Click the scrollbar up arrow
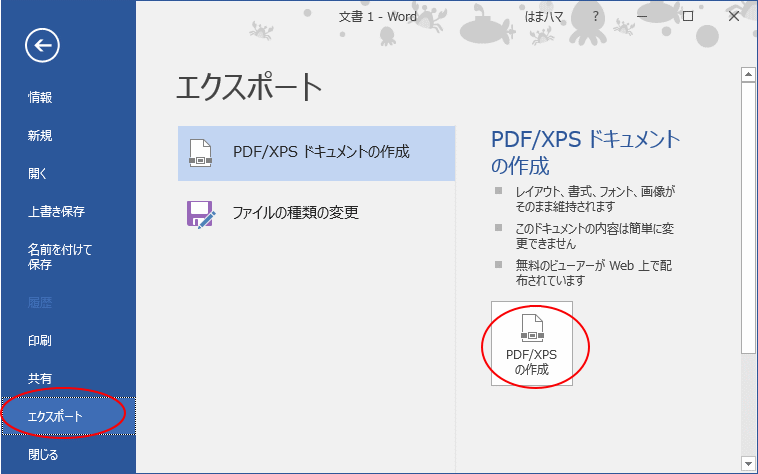The width and height of the screenshot is (758, 474). click(x=748, y=74)
